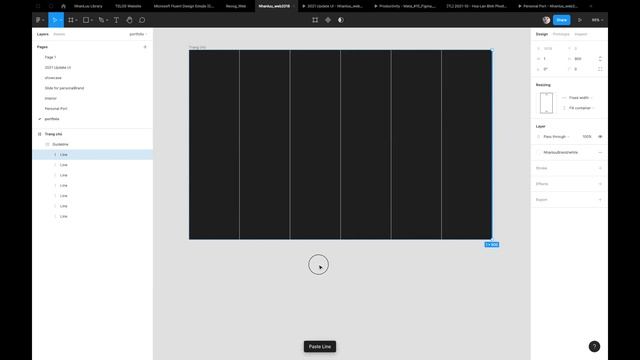
Task: Open the Move tool dropdown arrow
Action: 61,20
